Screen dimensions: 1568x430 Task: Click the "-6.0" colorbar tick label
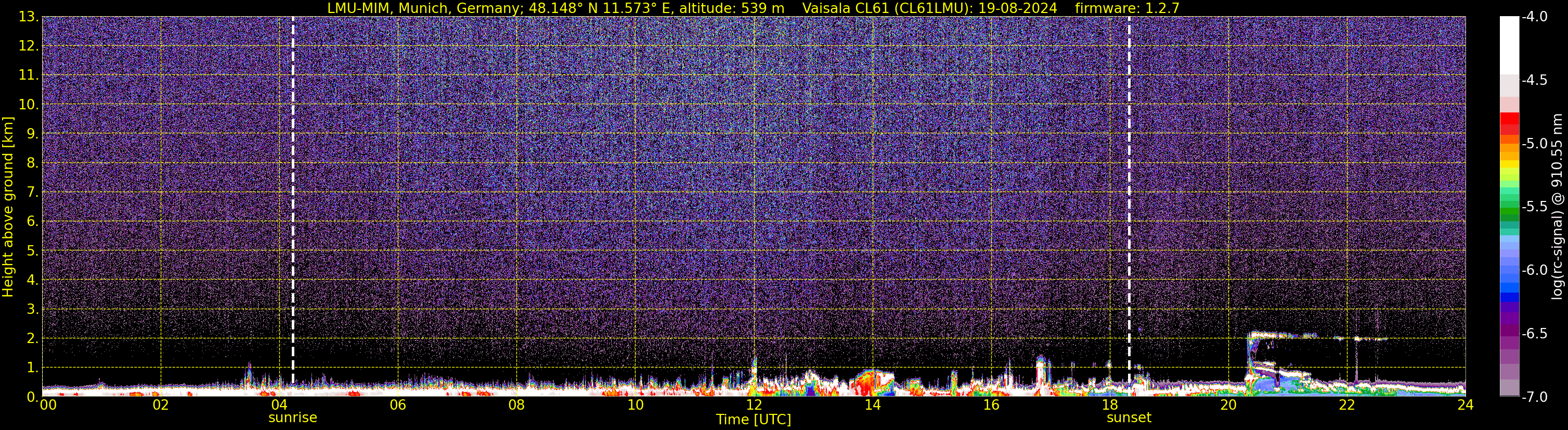pyautogui.click(x=1535, y=270)
